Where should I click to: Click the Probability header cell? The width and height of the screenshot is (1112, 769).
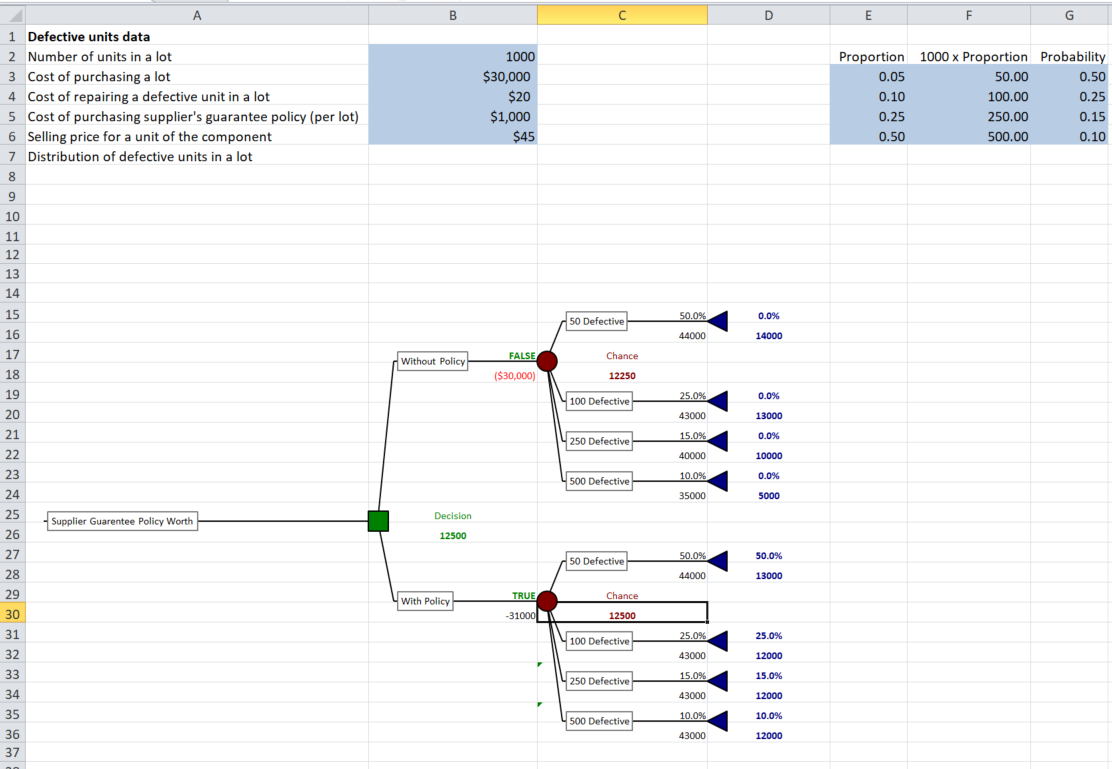coord(1072,56)
